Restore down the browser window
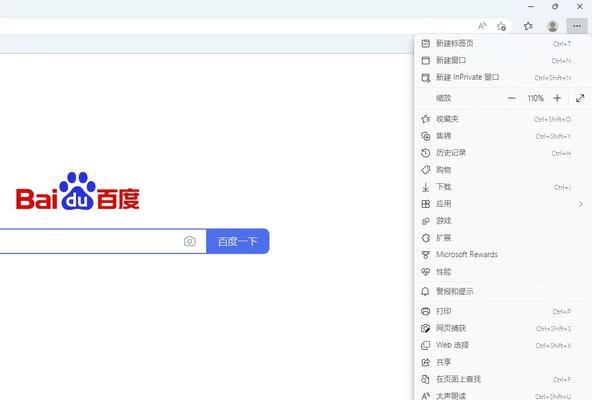 click(x=555, y=6)
